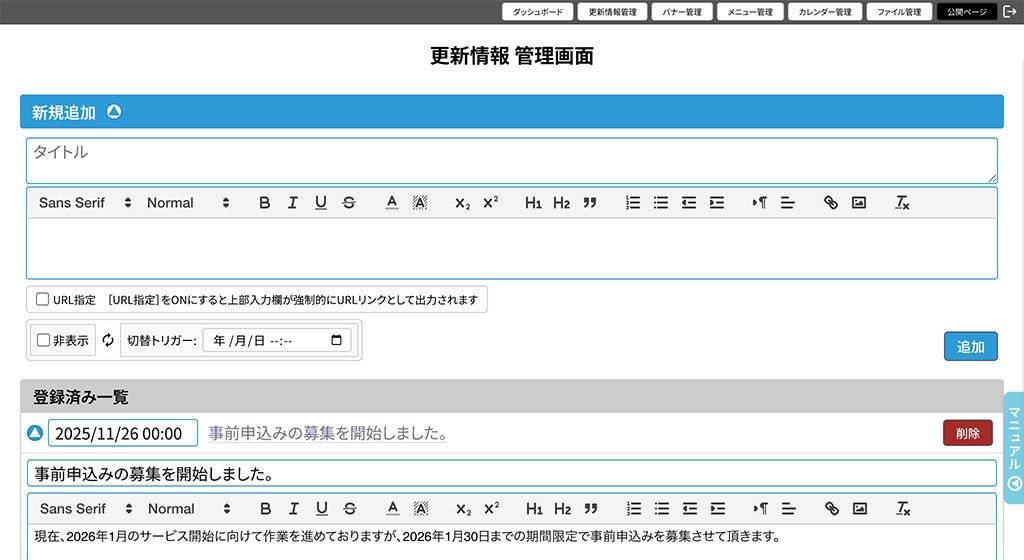Open Normal size dropdown in new entry
This screenshot has width=1024, height=560.
click(x=188, y=203)
